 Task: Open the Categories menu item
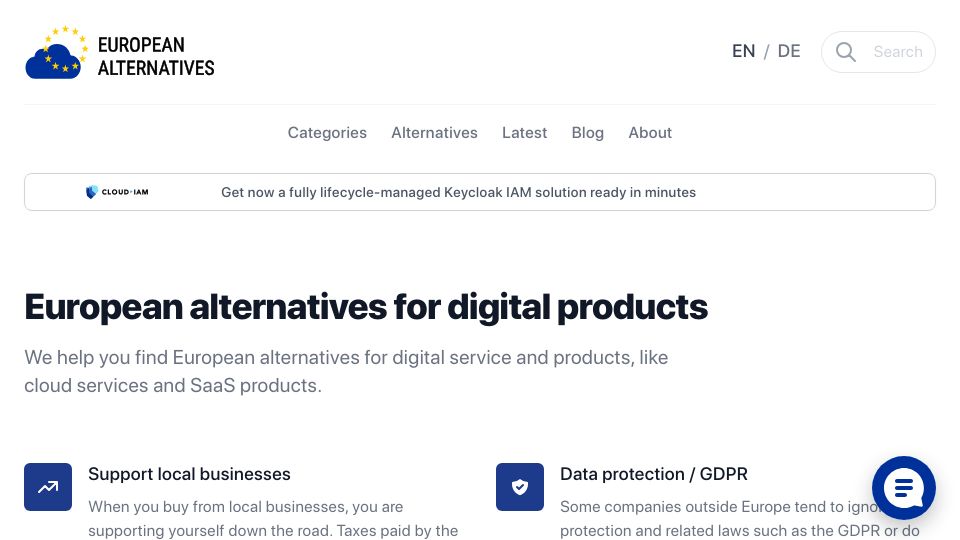pos(327,133)
